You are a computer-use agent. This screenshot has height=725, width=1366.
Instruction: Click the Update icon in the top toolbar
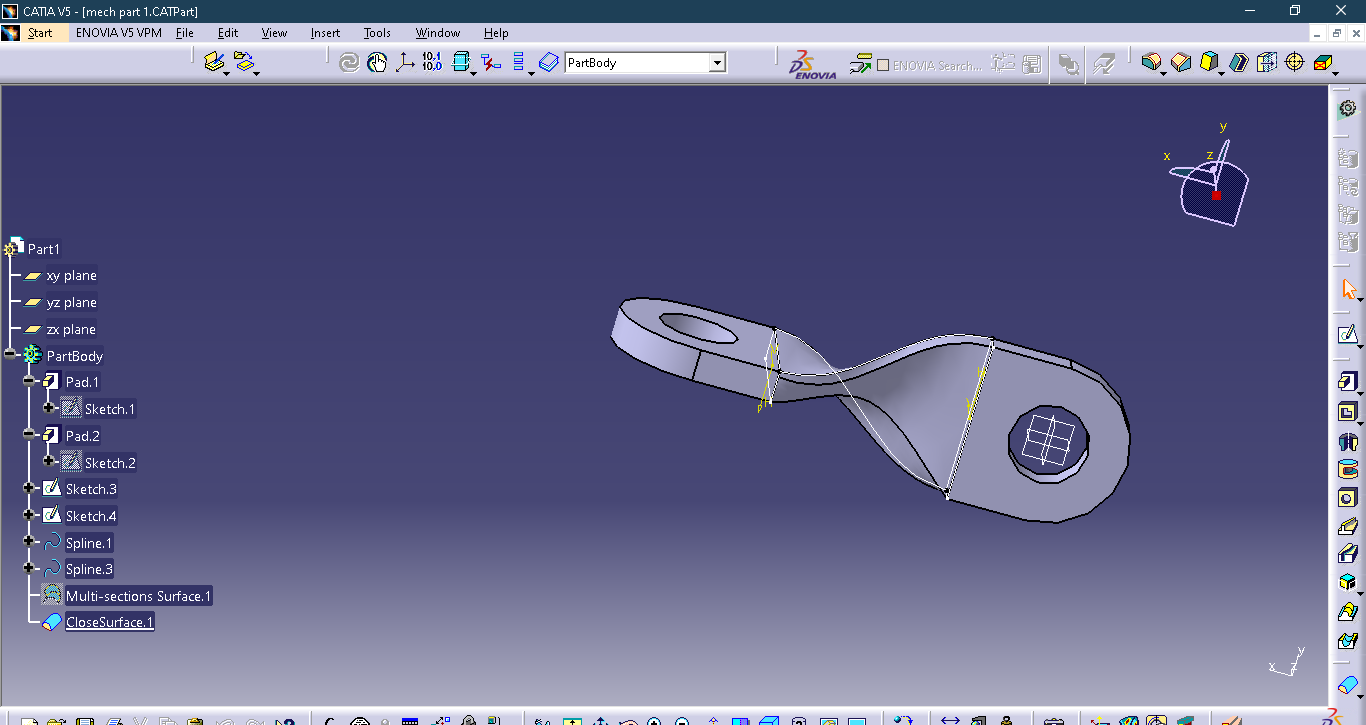tap(348, 62)
